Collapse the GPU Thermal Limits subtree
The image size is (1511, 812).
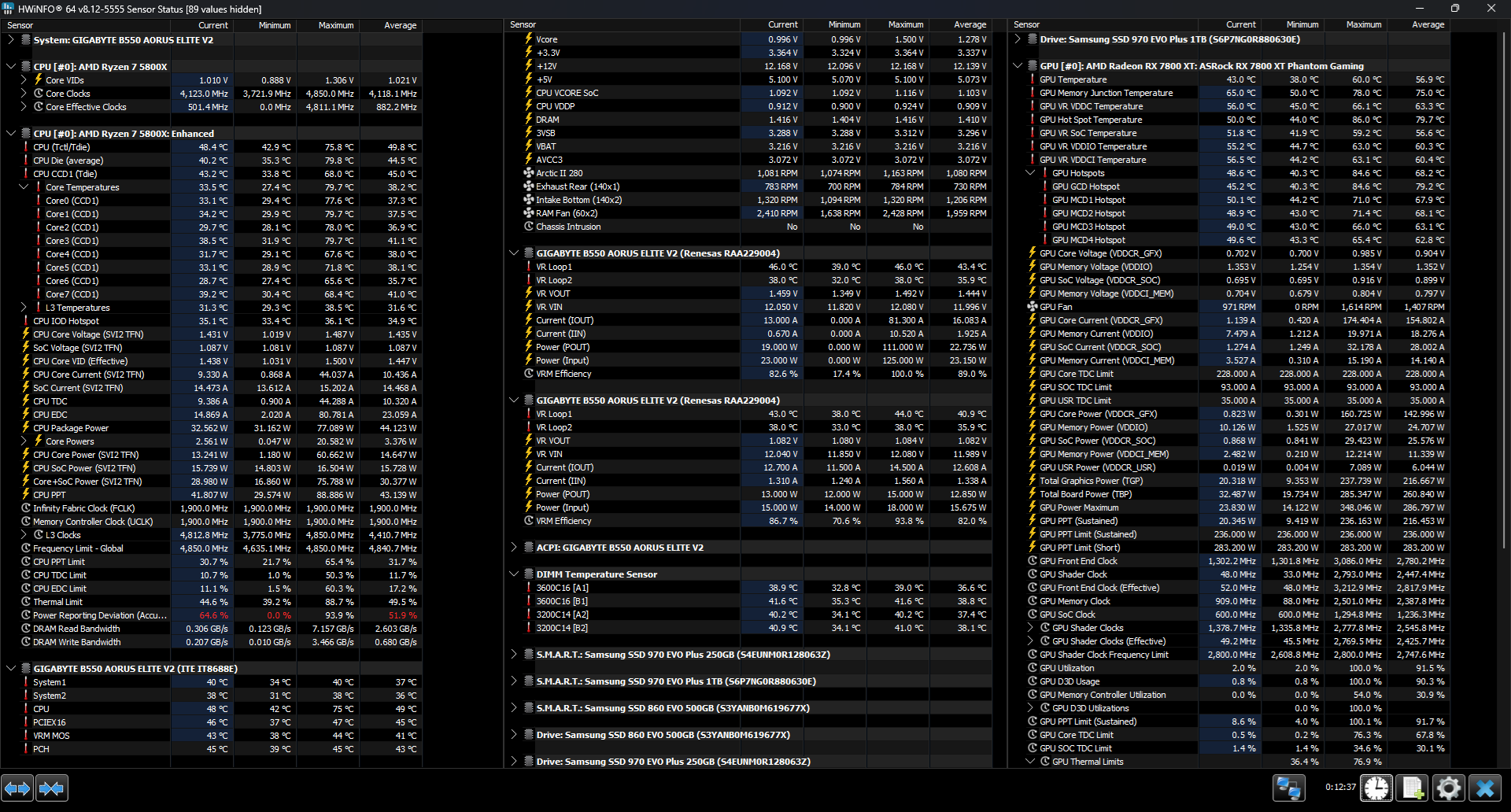(x=1030, y=762)
